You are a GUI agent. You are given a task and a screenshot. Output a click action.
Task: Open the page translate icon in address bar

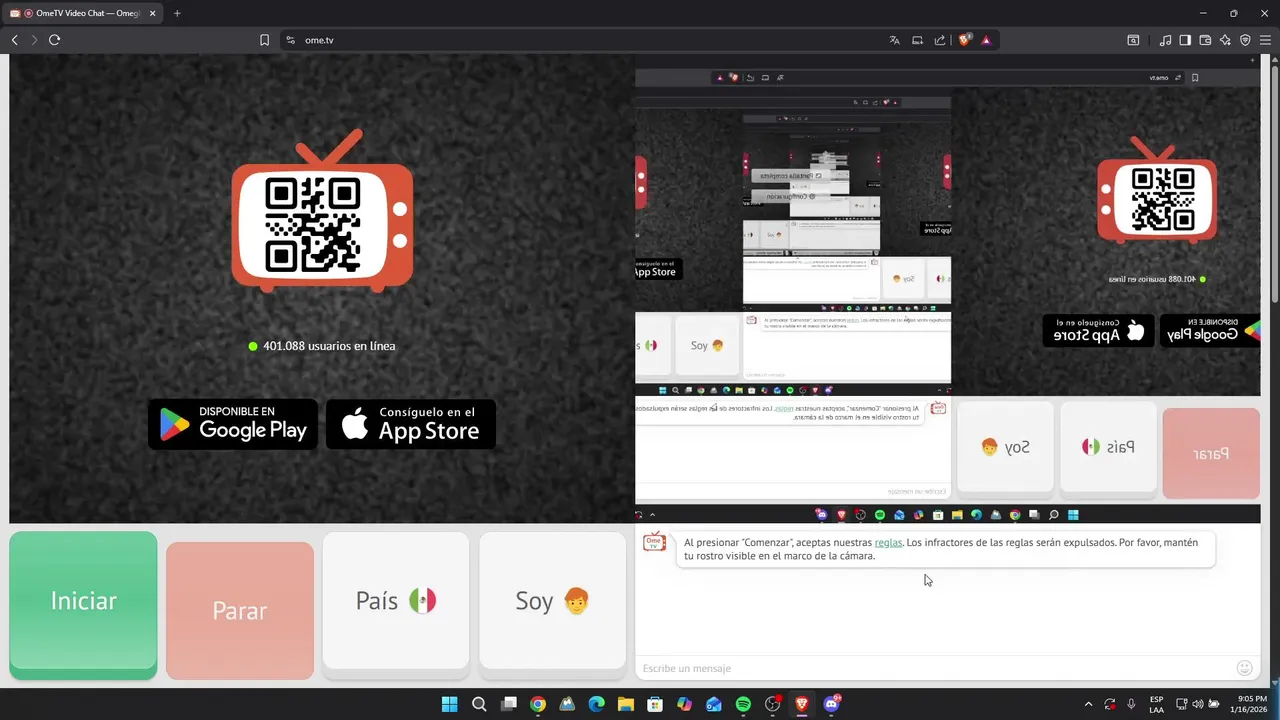pyautogui.click(x=894, y=40)
